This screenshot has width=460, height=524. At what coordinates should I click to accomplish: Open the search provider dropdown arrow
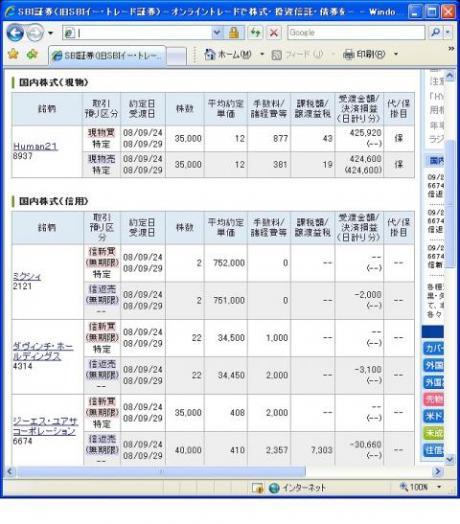[448, 33]
